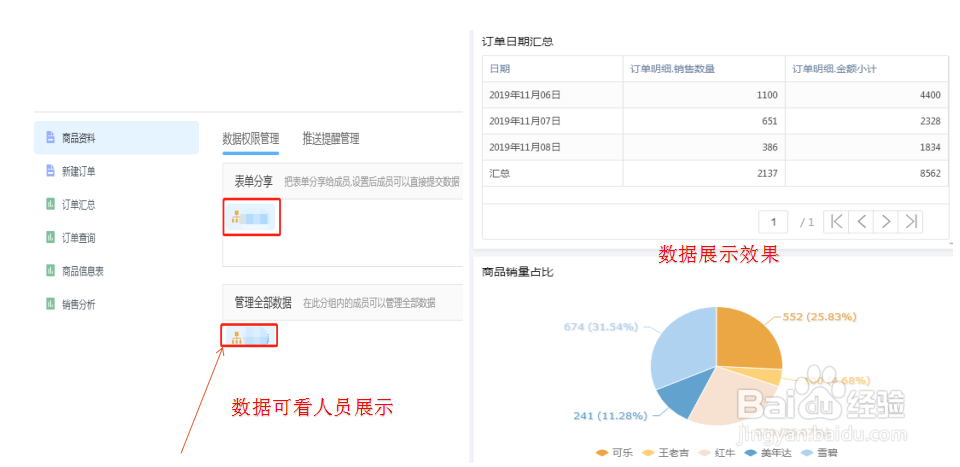The image size is (960, 467).
Task: Click the 订单汇总 chart icon
Action: (51, 204)
